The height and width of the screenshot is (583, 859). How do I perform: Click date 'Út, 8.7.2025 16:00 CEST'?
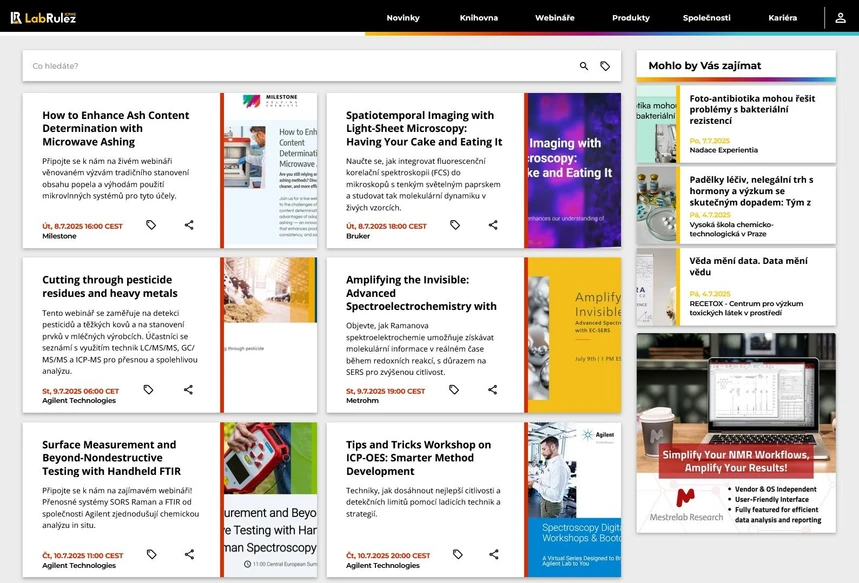coord(82,226)
